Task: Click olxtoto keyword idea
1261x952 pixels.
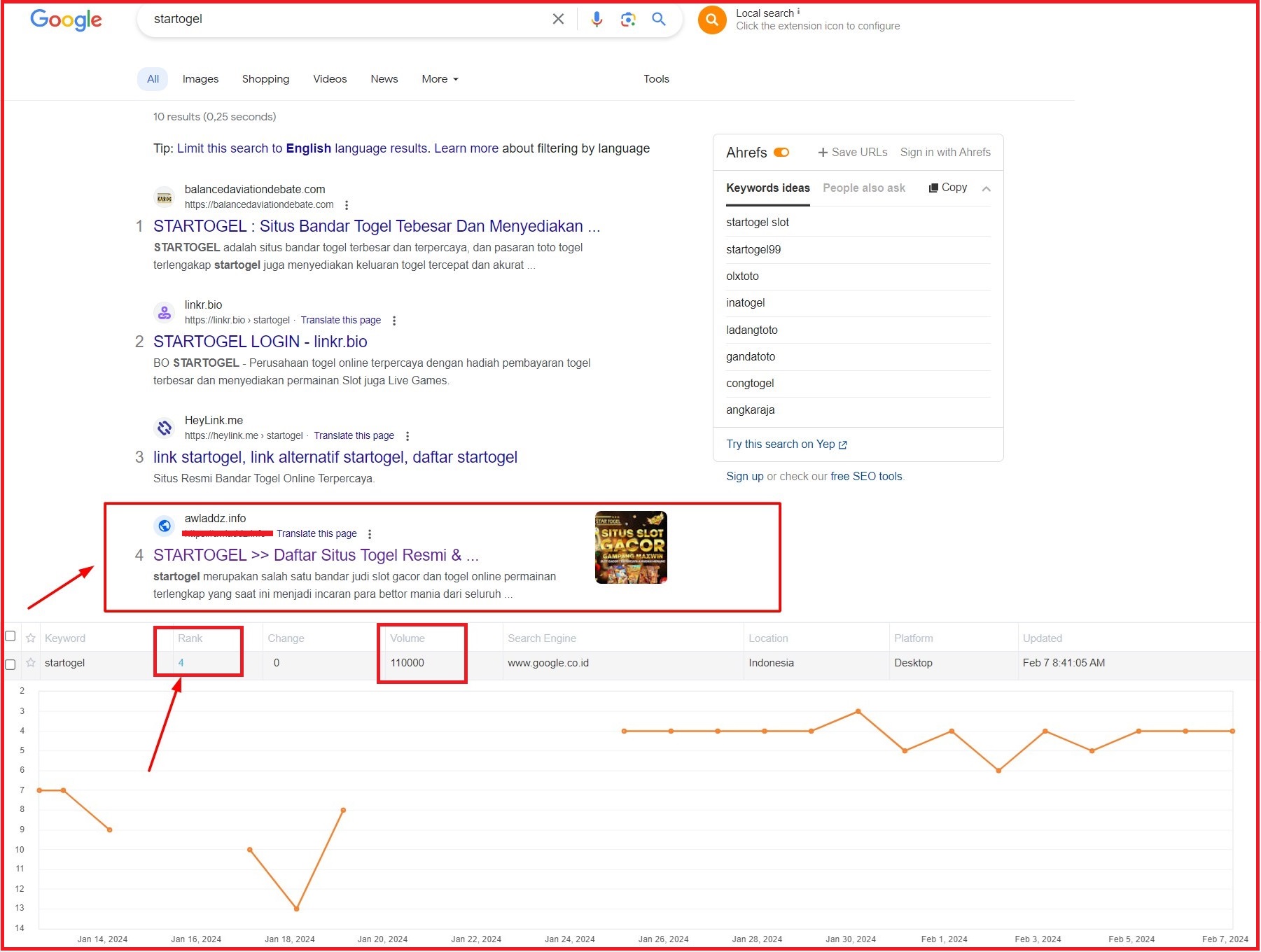Action: tap(742, 276)
